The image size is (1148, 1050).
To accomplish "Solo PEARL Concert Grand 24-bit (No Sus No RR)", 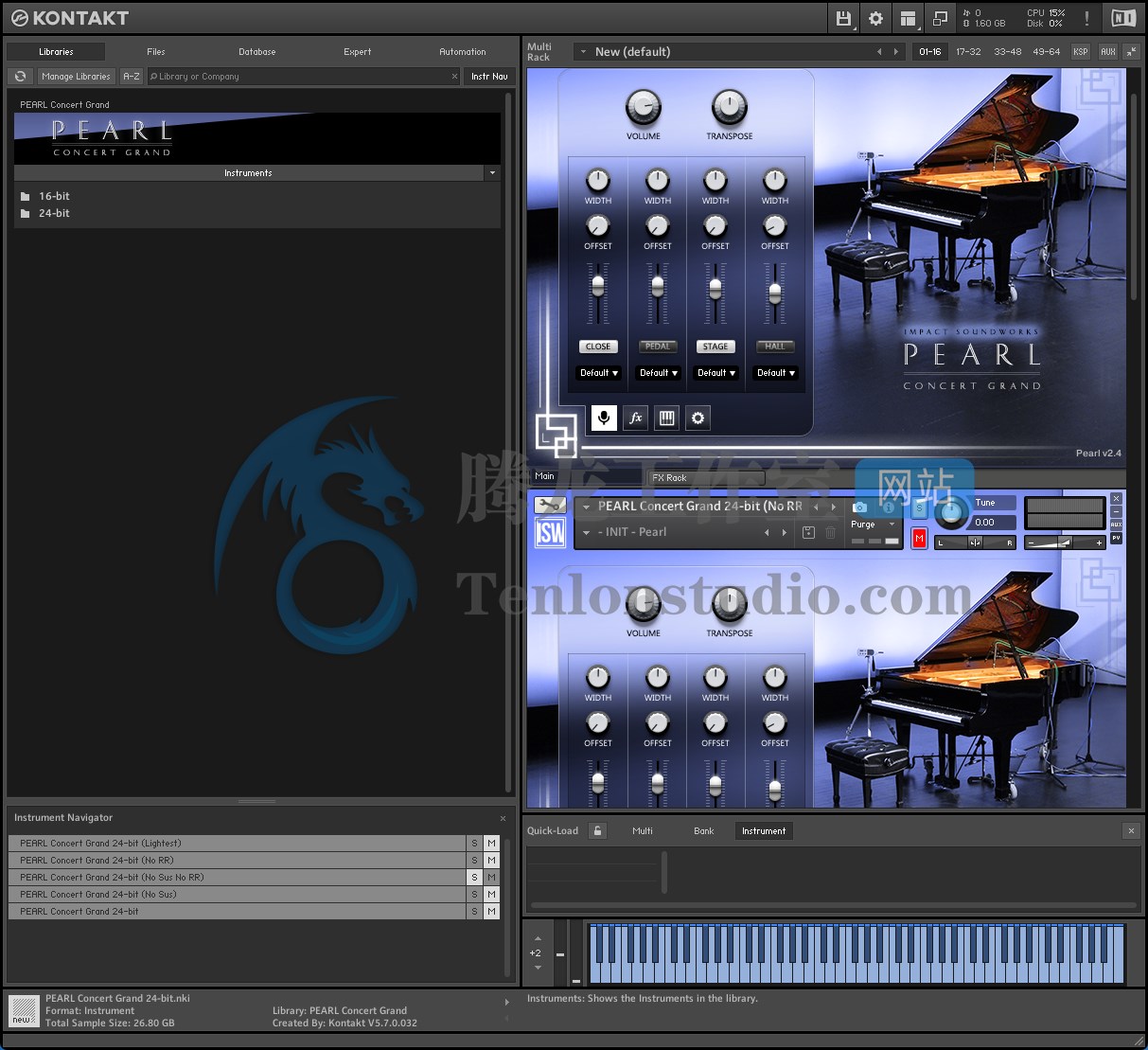I will (474, 878).
